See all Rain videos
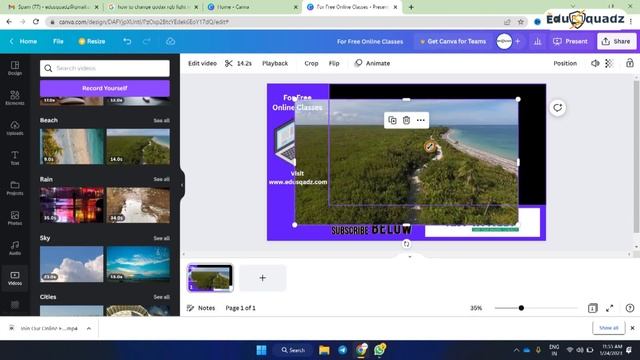The width and height of the screenshot is (640, 360). point(161,179)
